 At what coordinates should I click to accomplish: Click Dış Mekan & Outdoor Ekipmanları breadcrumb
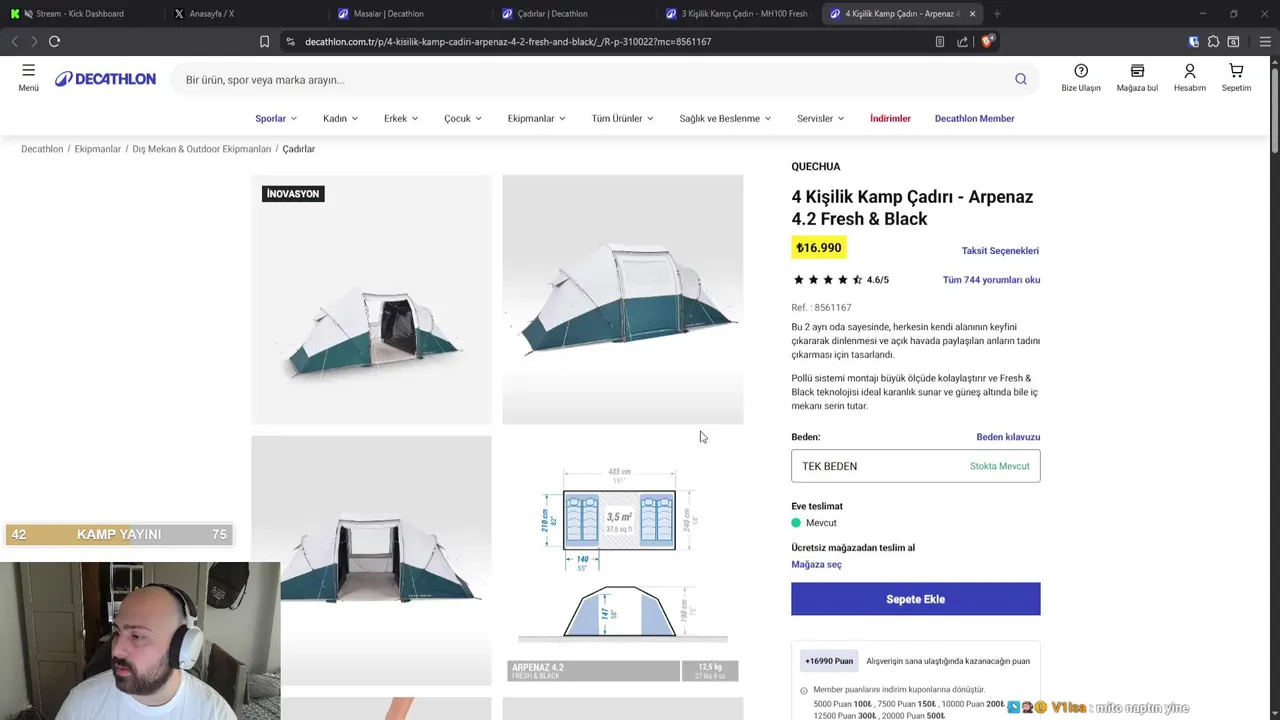(202, 149)
